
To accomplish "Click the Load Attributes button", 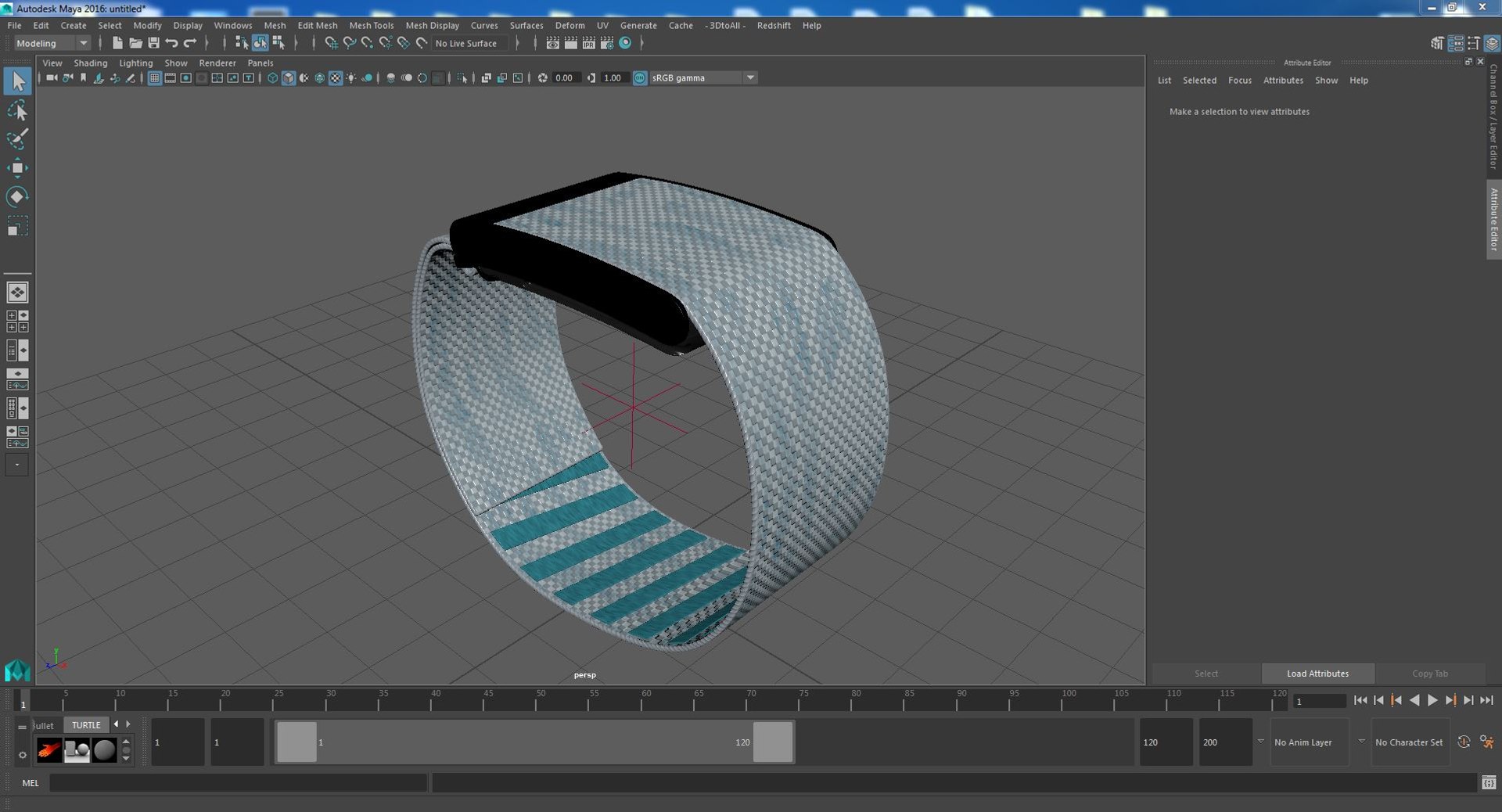I will click(1317, 674).
